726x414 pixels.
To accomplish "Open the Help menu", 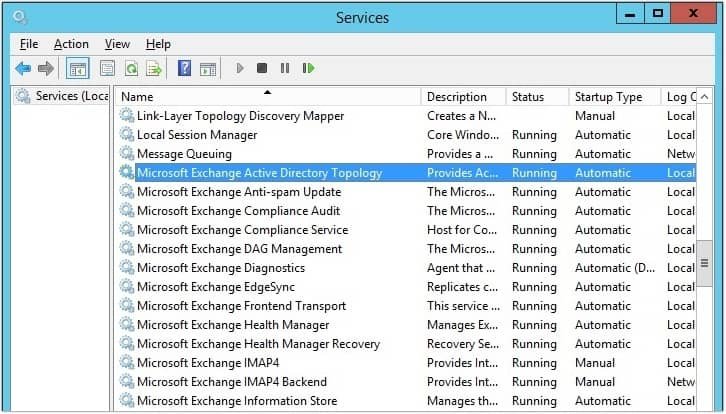I will [x=158, y=44].
